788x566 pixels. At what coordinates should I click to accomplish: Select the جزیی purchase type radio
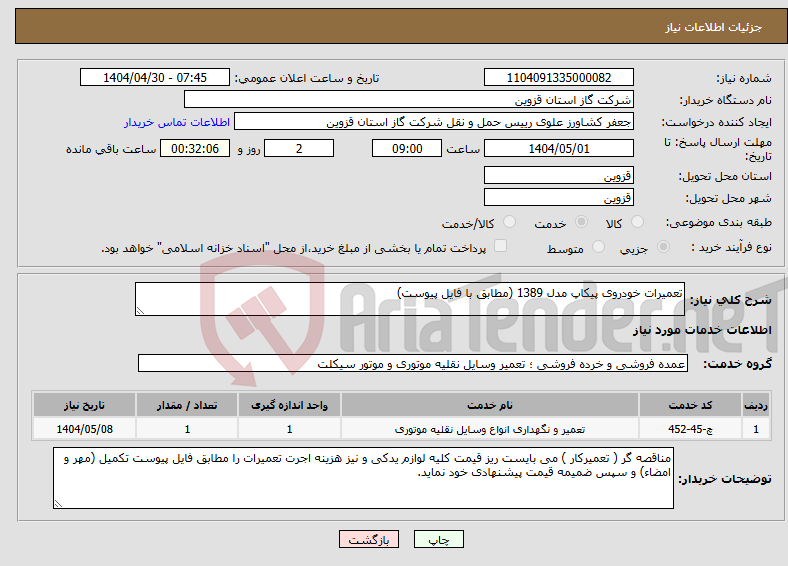point(663,247)
